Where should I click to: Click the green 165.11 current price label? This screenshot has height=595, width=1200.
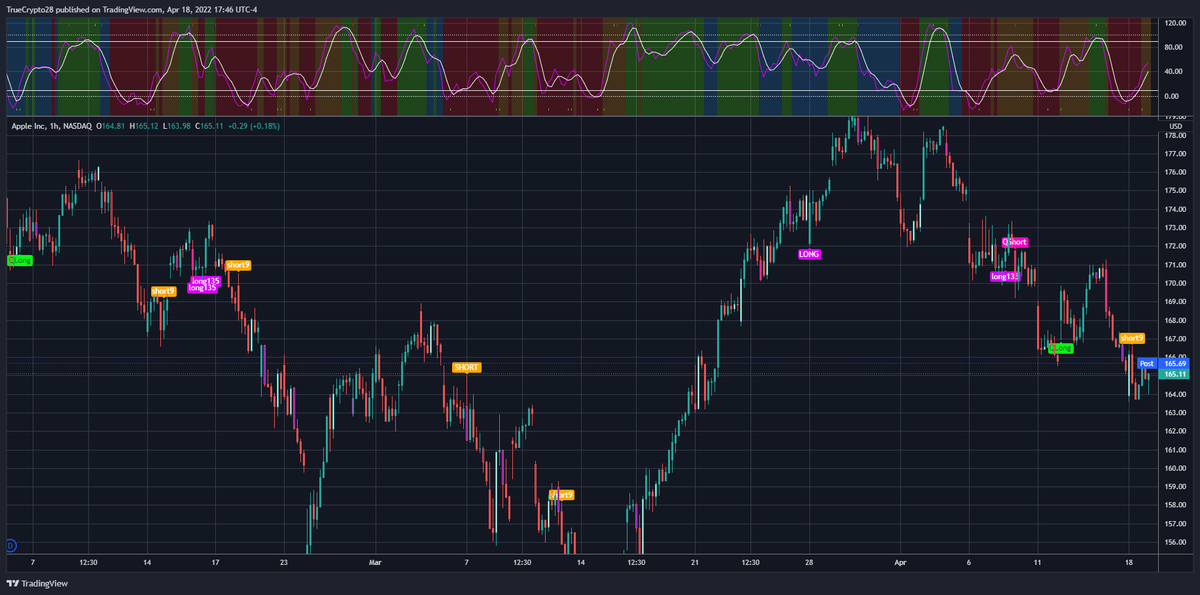pyautogui.click(x=1172, y=375)
